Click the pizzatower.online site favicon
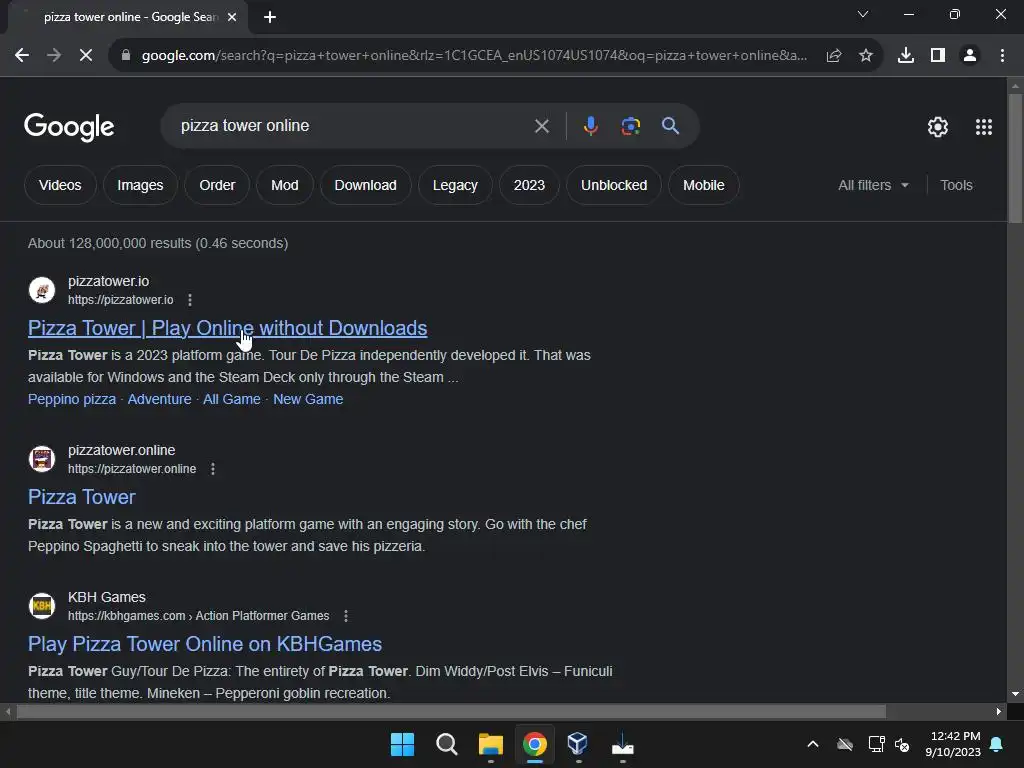The image size is (1024, 768). tap(42, 459)
